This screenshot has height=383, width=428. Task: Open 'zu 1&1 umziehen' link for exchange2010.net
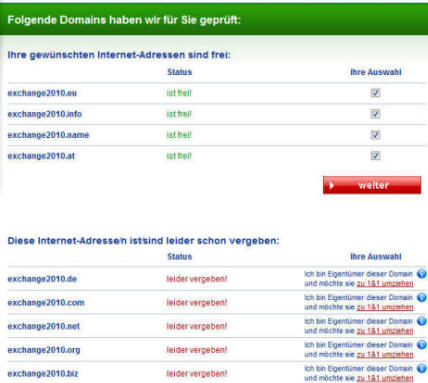pyautogui.click(x=385, y=331)
